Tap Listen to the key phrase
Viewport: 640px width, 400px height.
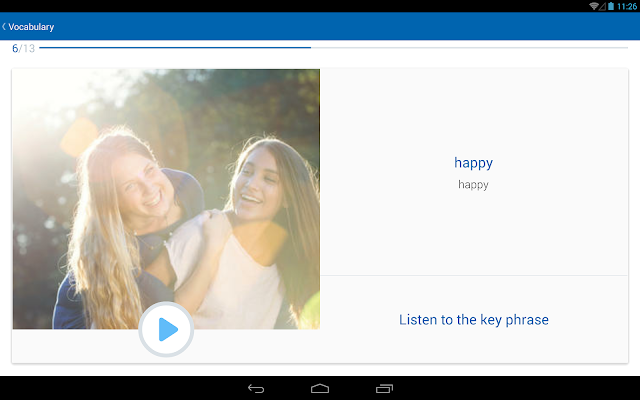click(x=473, y=320)
